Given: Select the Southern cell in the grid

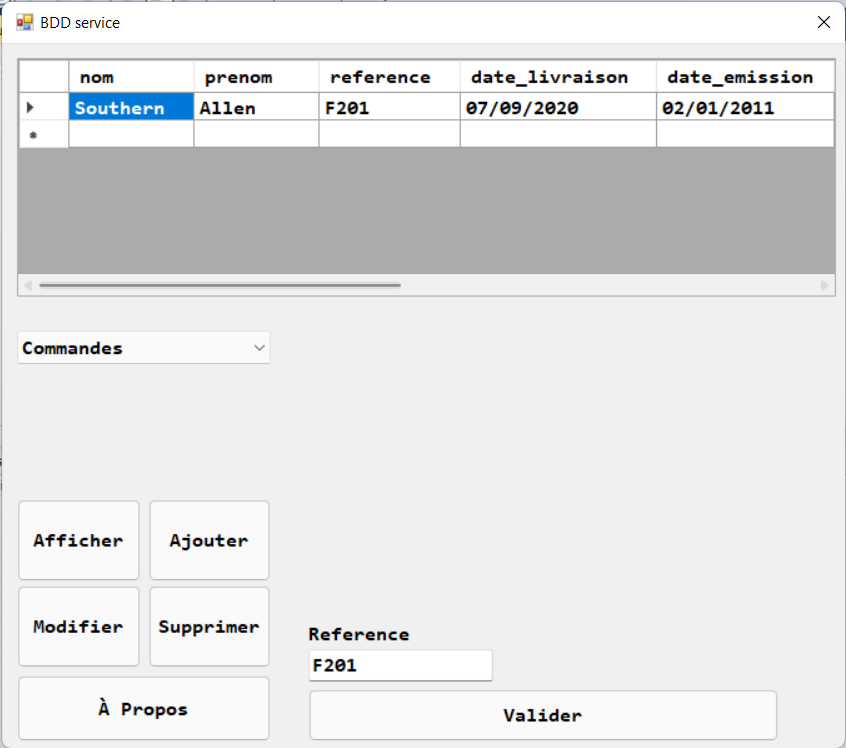Looking at the screenshot, I should coord(130,106).
